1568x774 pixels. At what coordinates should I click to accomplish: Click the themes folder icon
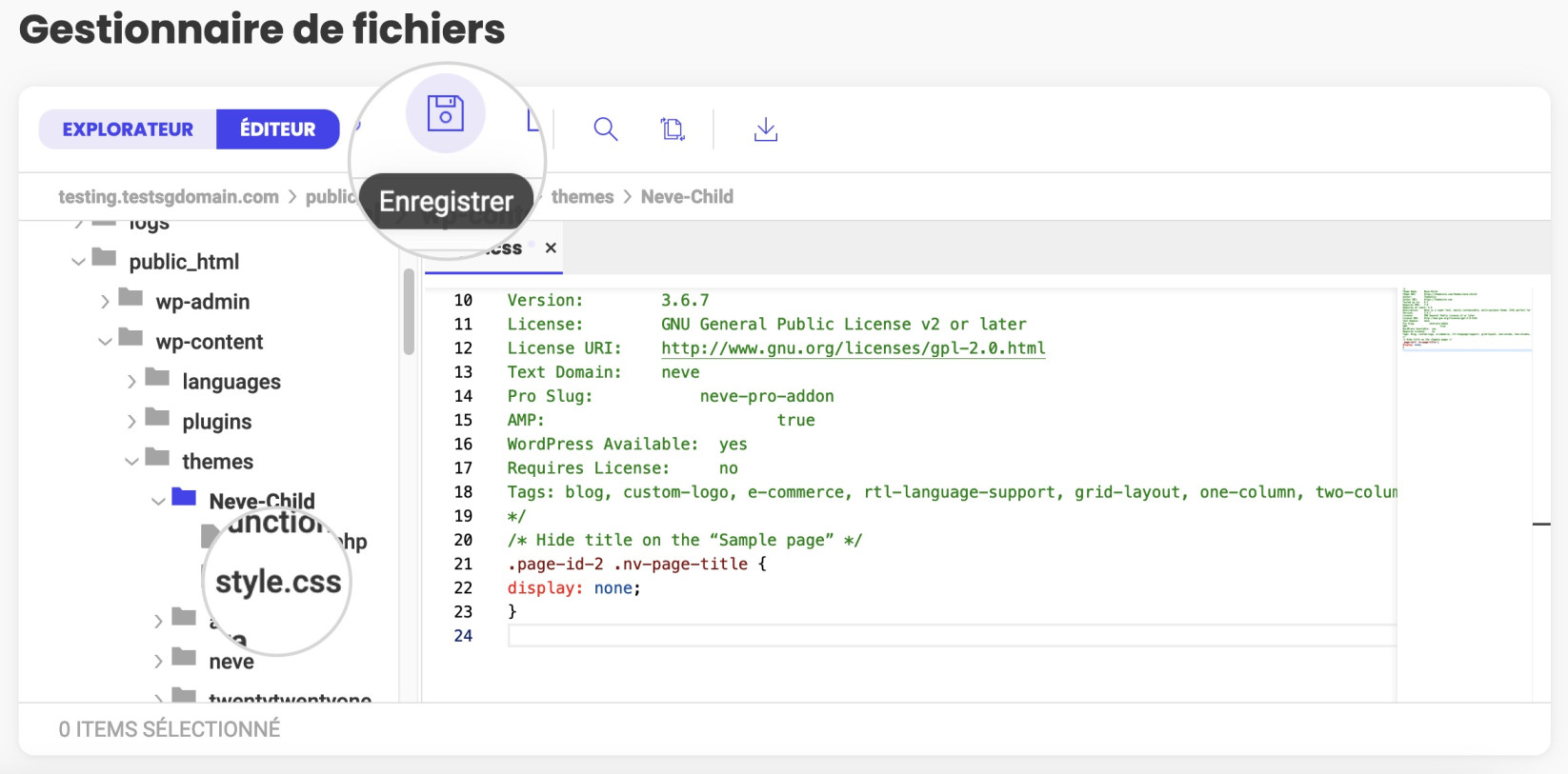tap(157, 457)
